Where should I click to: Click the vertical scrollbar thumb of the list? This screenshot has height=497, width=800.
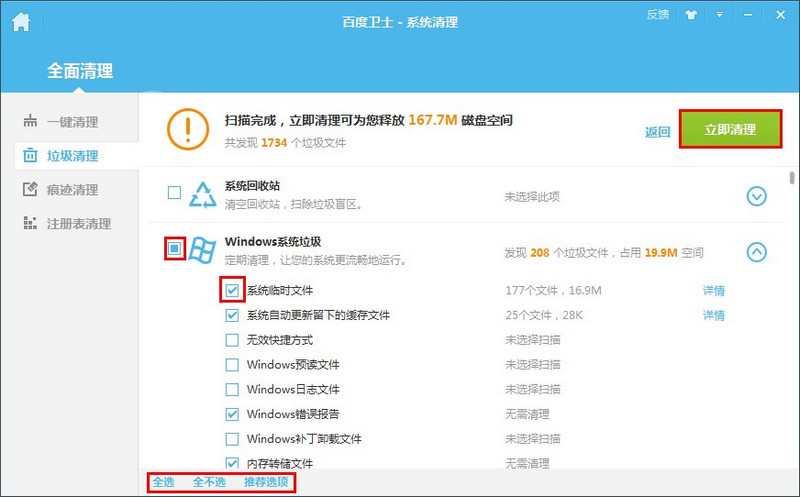pyautogui.click(x=792, y=178)
